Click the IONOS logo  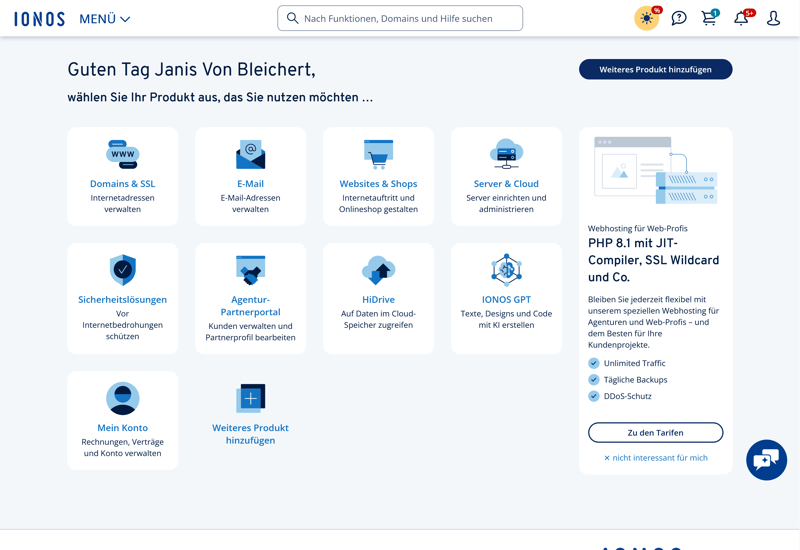click(x=39, y=19)
